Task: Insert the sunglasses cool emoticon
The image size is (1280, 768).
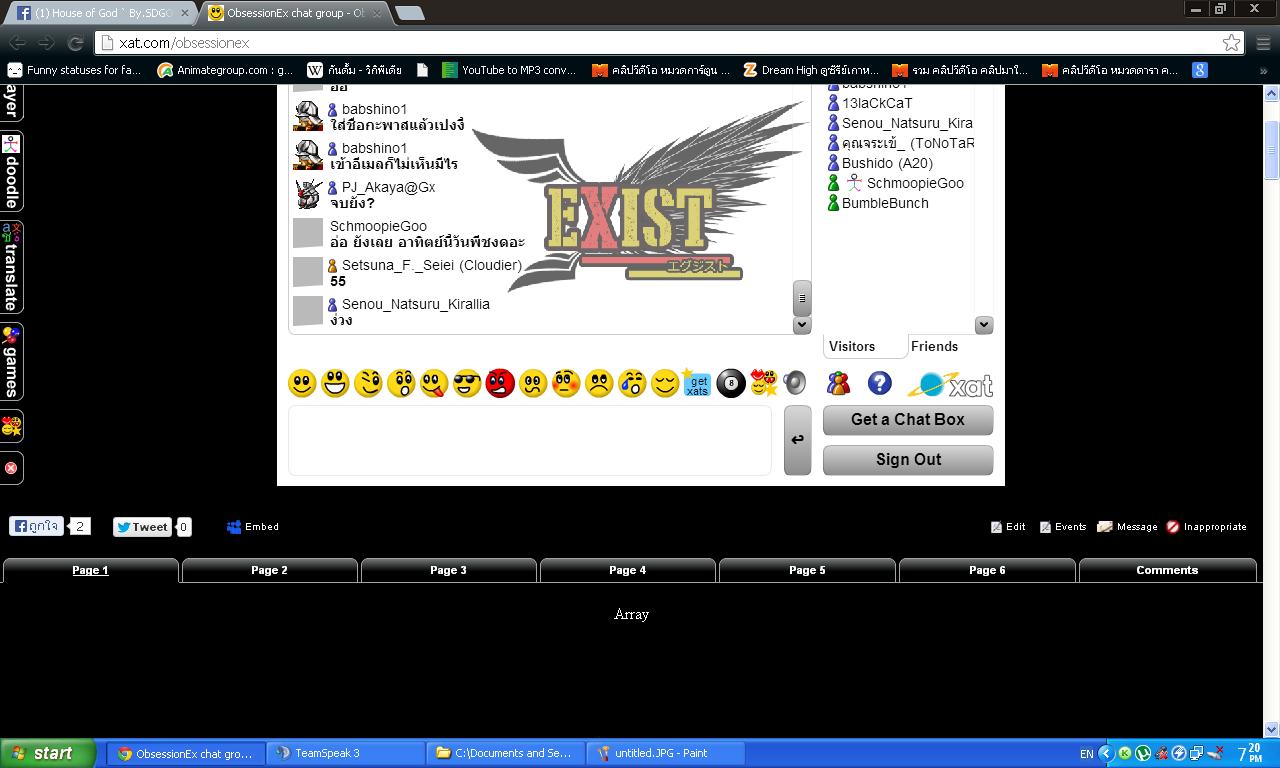Action: 467,383
